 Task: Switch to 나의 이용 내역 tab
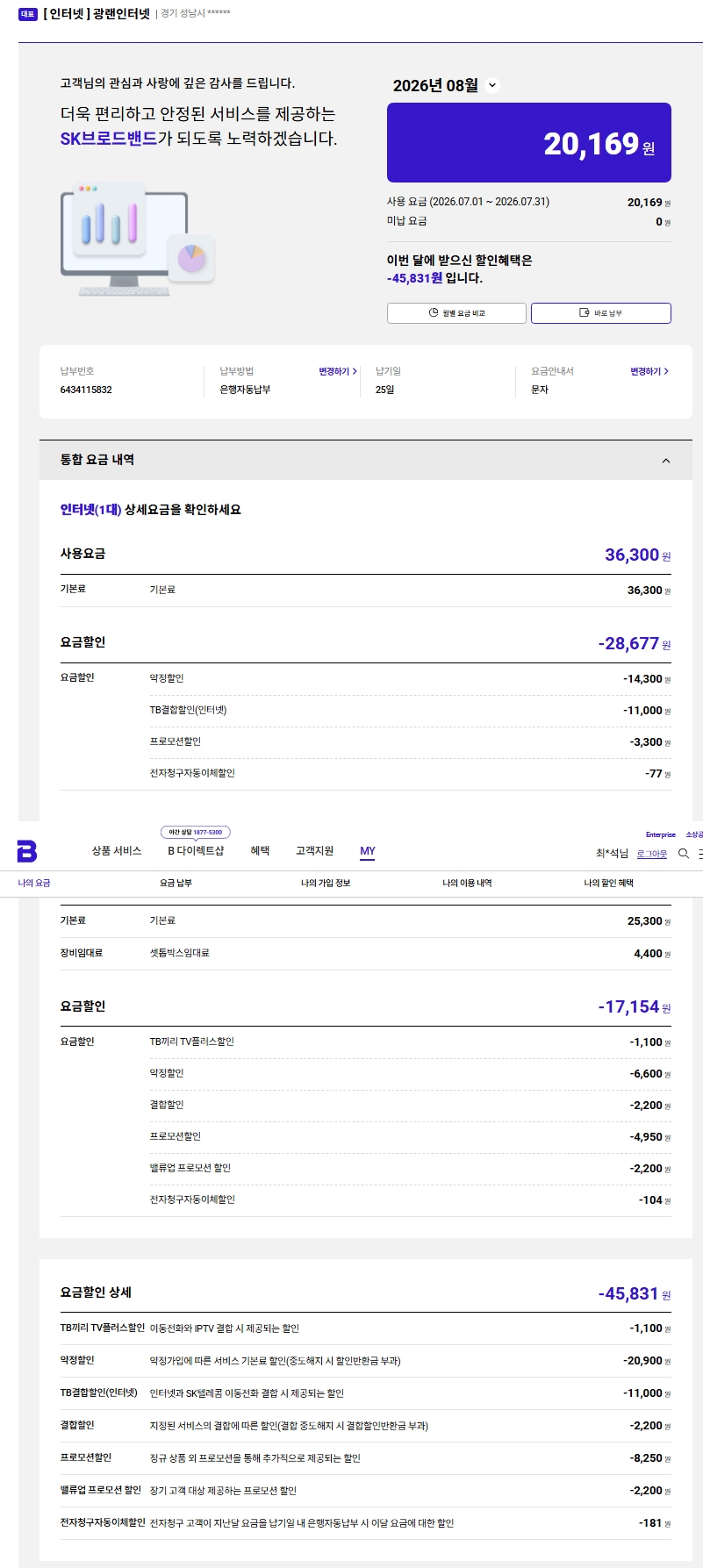(x=467, y=883)
